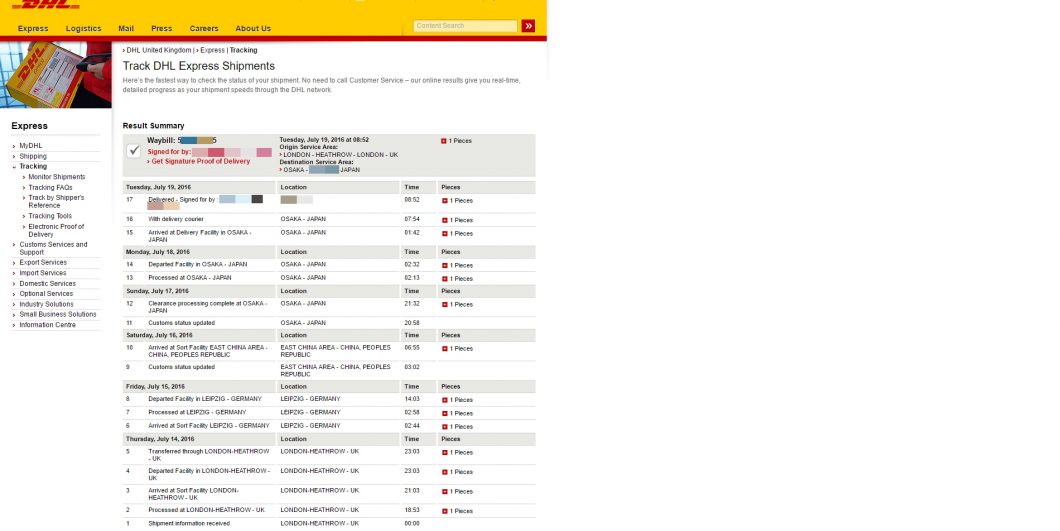Open the Mail menu item

point(126,28)
